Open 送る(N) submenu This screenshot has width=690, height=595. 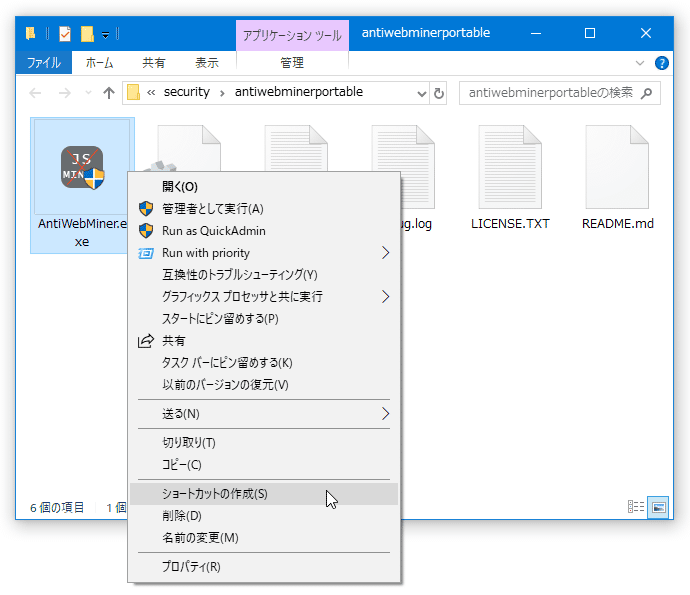(x=264, y=414)
